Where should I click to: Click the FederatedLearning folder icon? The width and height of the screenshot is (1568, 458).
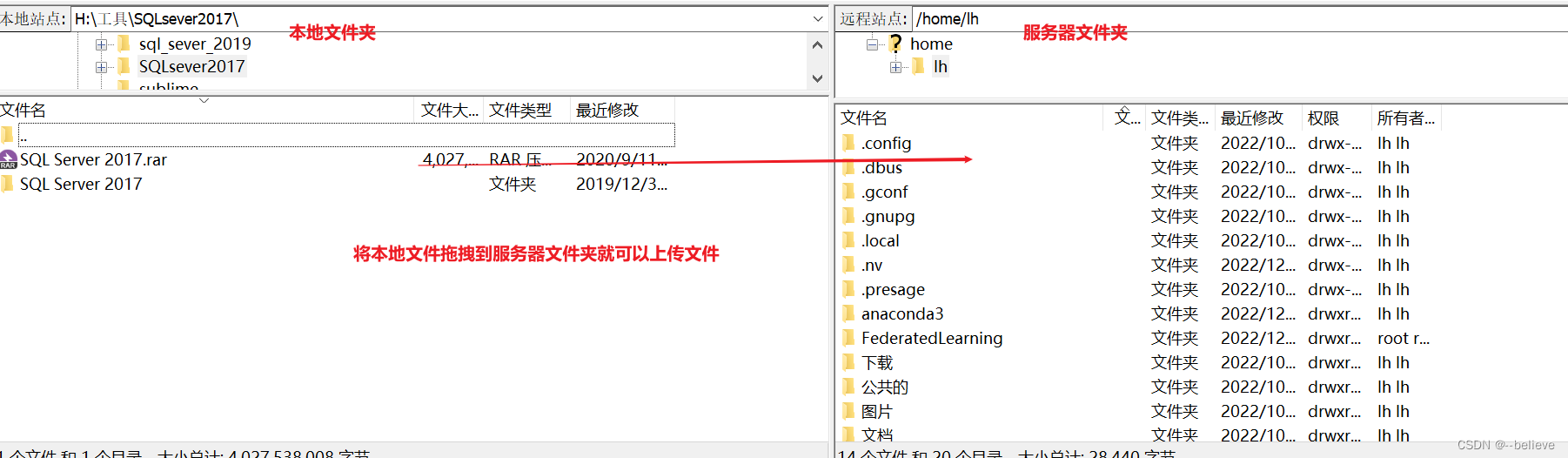pos(848,338)
